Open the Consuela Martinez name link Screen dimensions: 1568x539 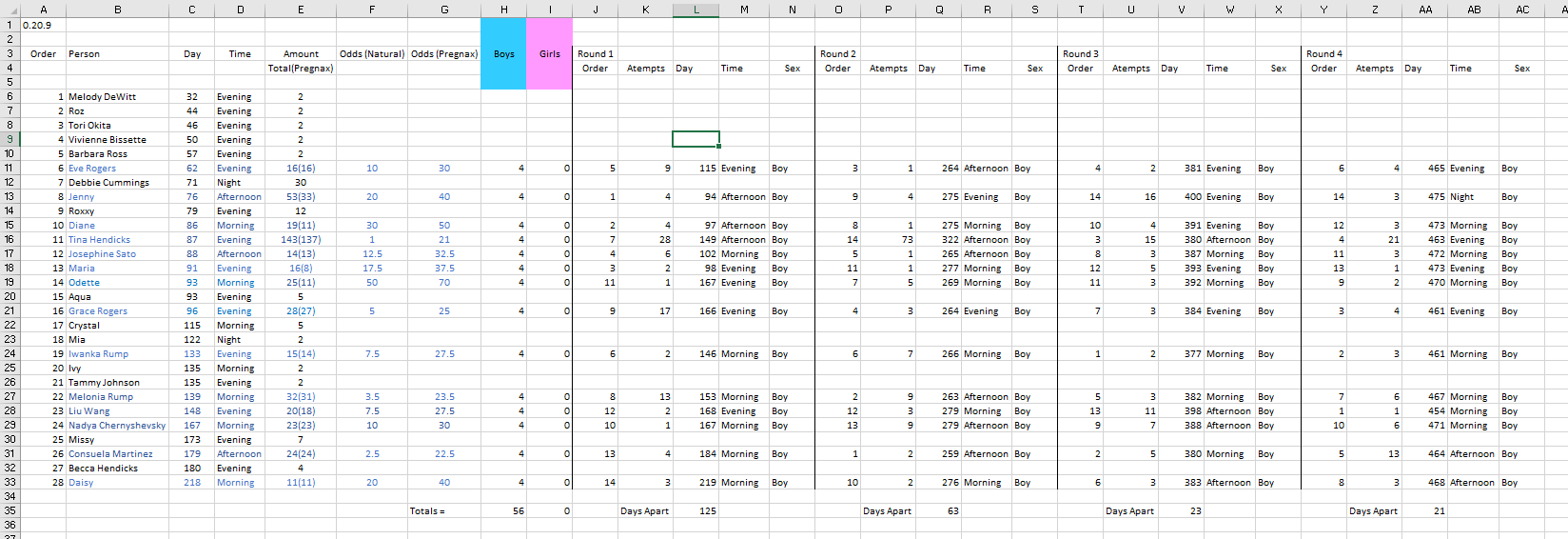point(109,454)
